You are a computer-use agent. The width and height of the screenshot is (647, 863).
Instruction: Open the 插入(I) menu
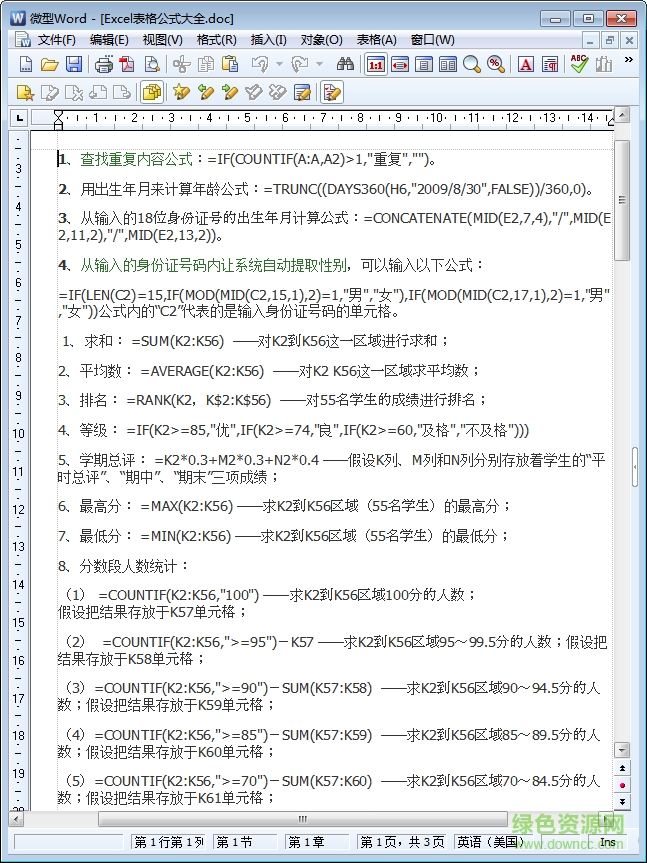268,40
